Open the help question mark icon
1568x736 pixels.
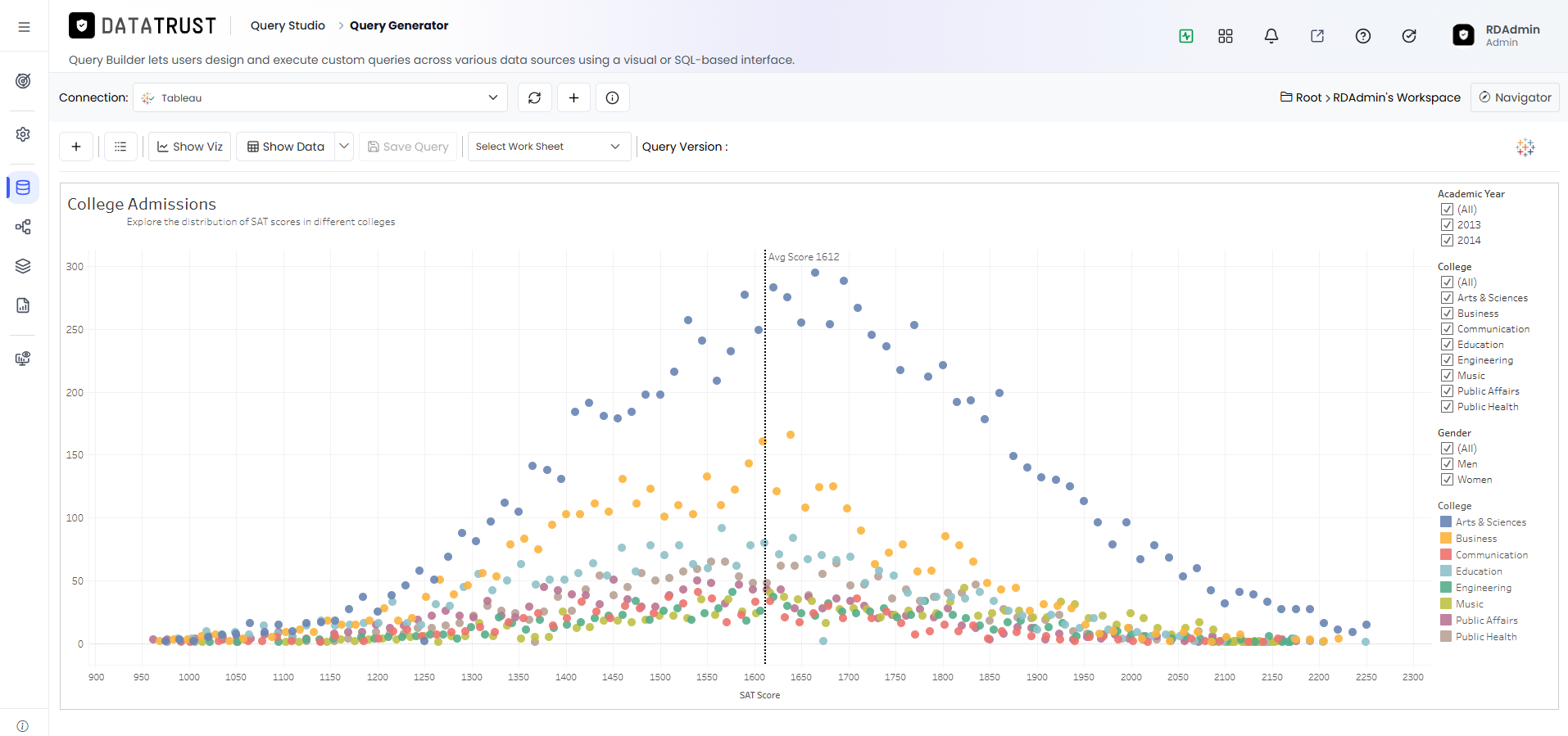(x=1362, y=36)
